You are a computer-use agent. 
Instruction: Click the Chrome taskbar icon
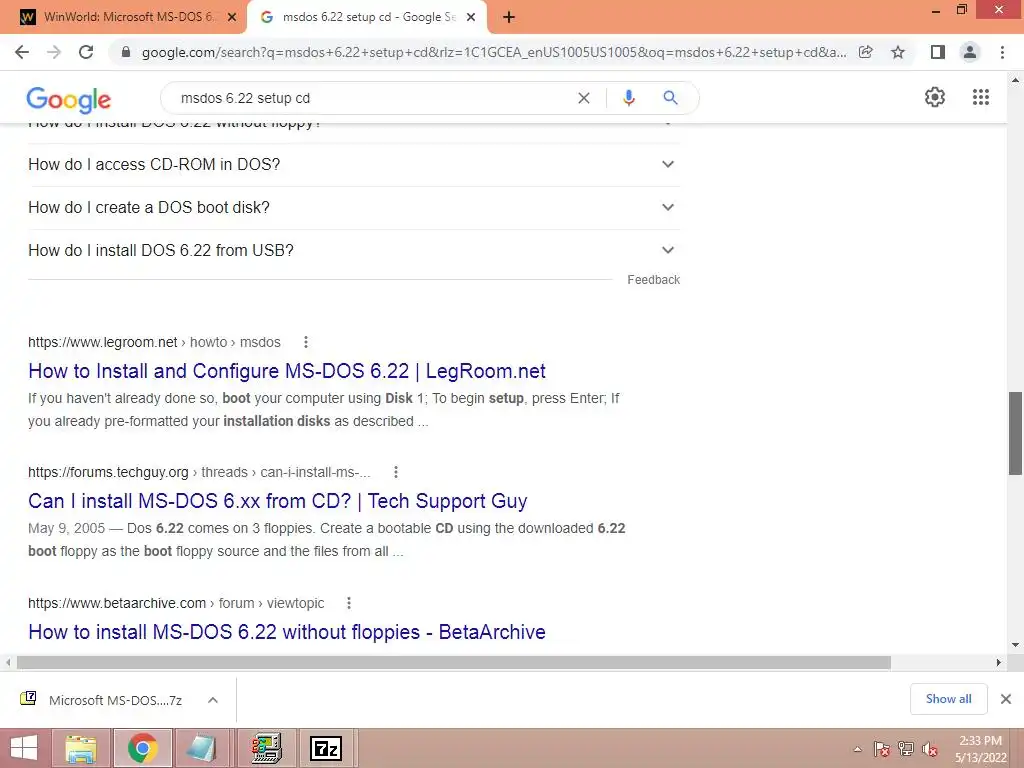click(x=142, y=748)
